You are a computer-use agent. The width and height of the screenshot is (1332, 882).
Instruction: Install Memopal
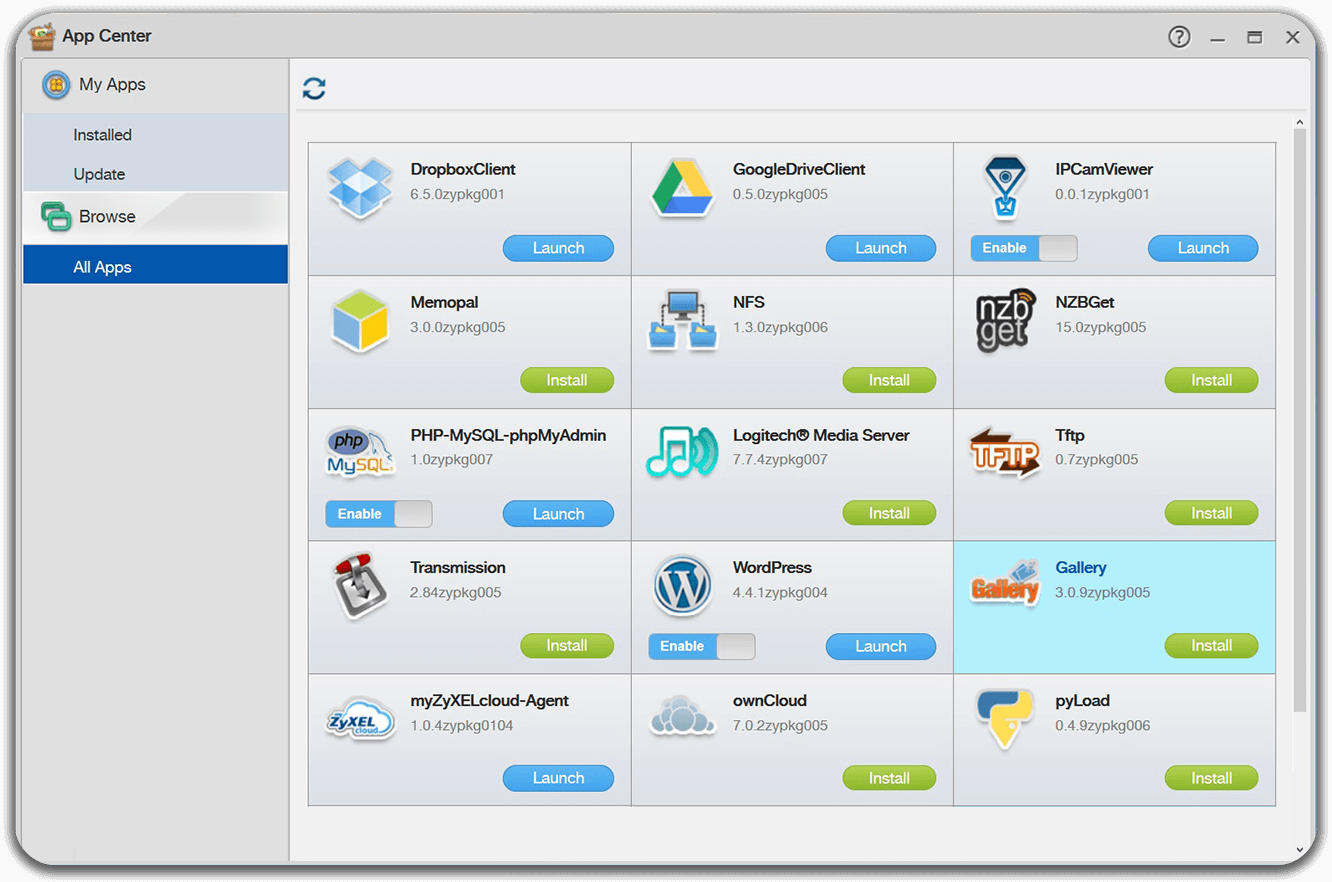pyautogui.click(x=567, y=380)
